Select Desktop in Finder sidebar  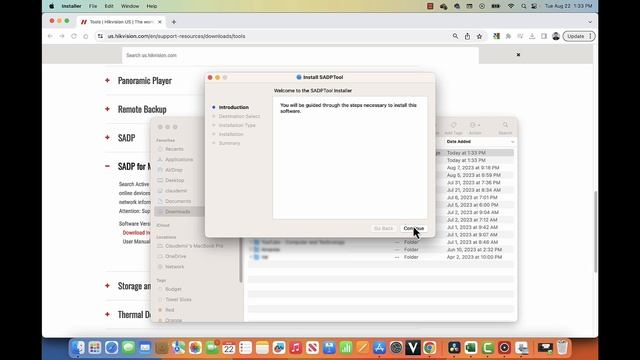(175, 180)
